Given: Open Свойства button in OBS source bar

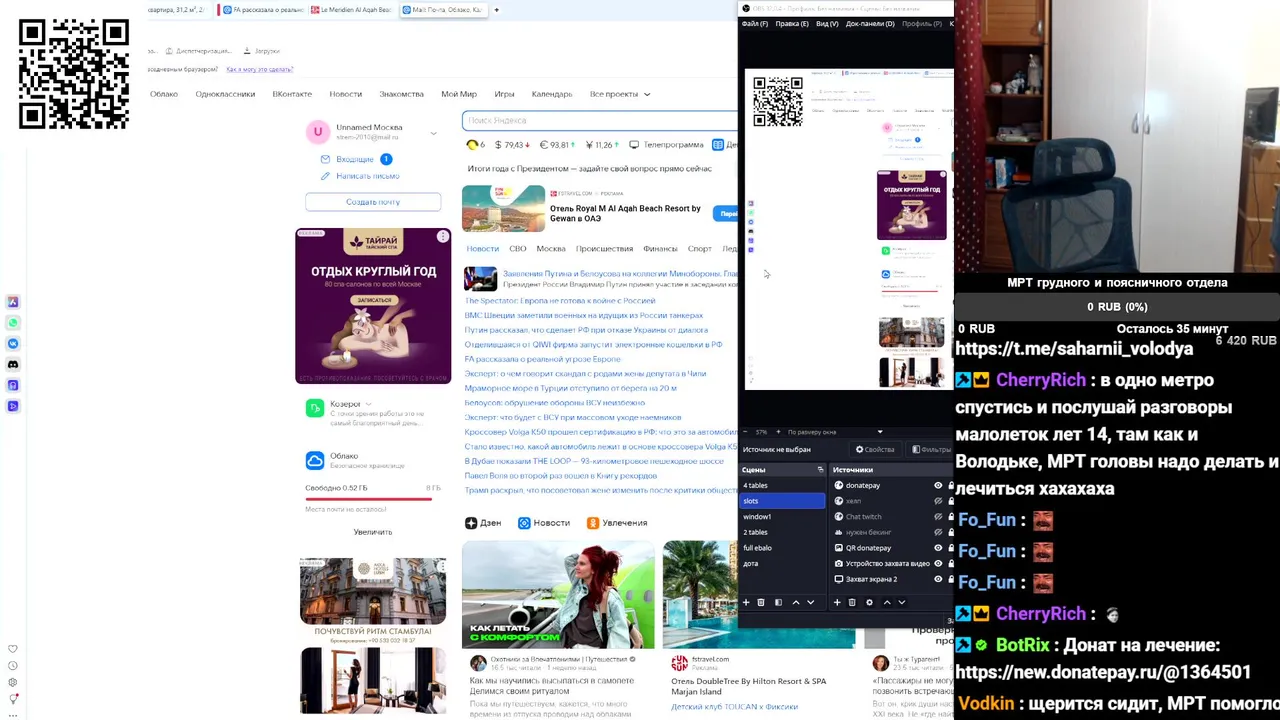Looking at the screenshot, I should [x=875, y=450].
